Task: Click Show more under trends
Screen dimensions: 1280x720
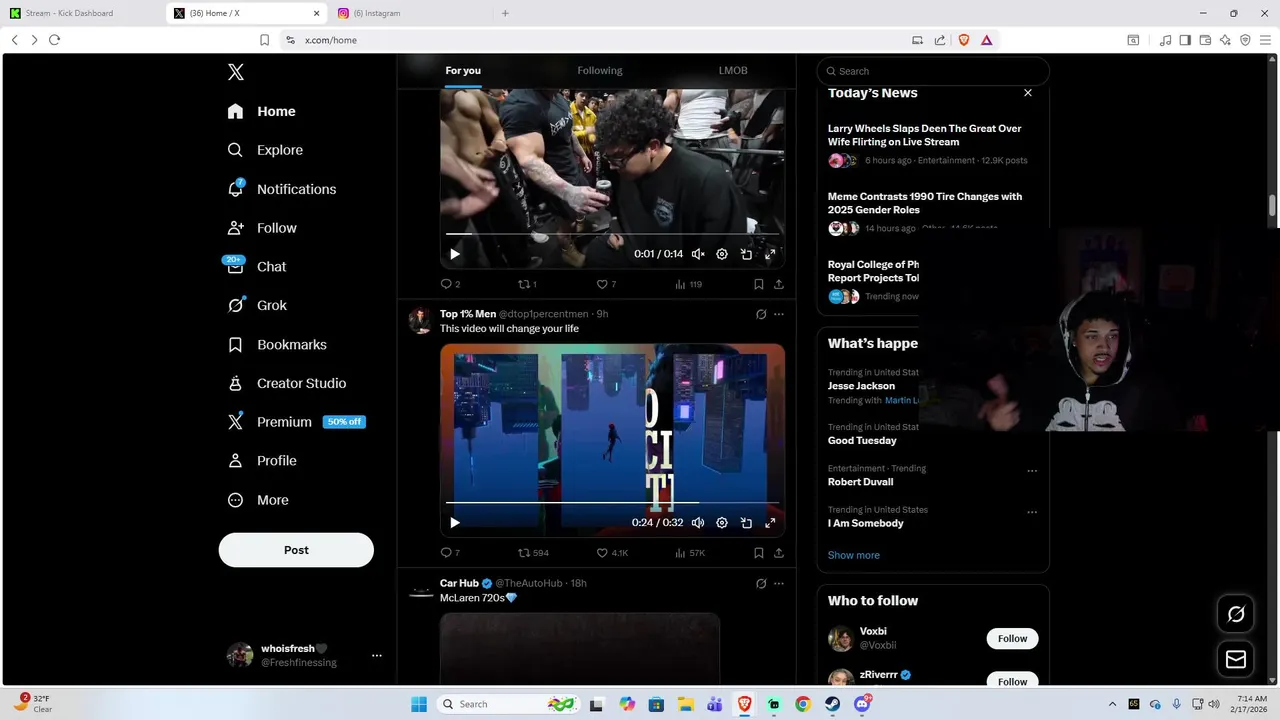Action: tap(854, 555)
